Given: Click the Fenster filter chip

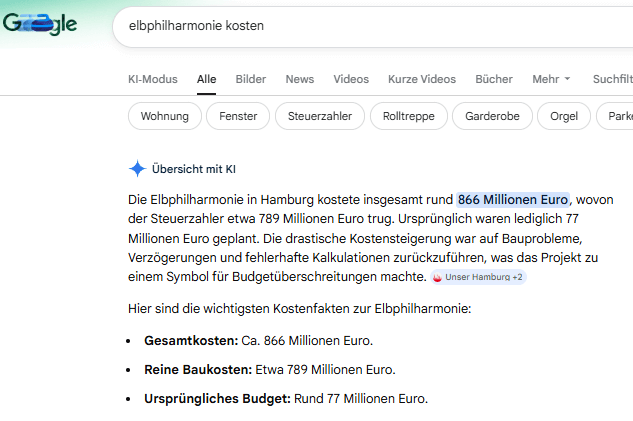Looking at the screenshot, I should point(237,116).
